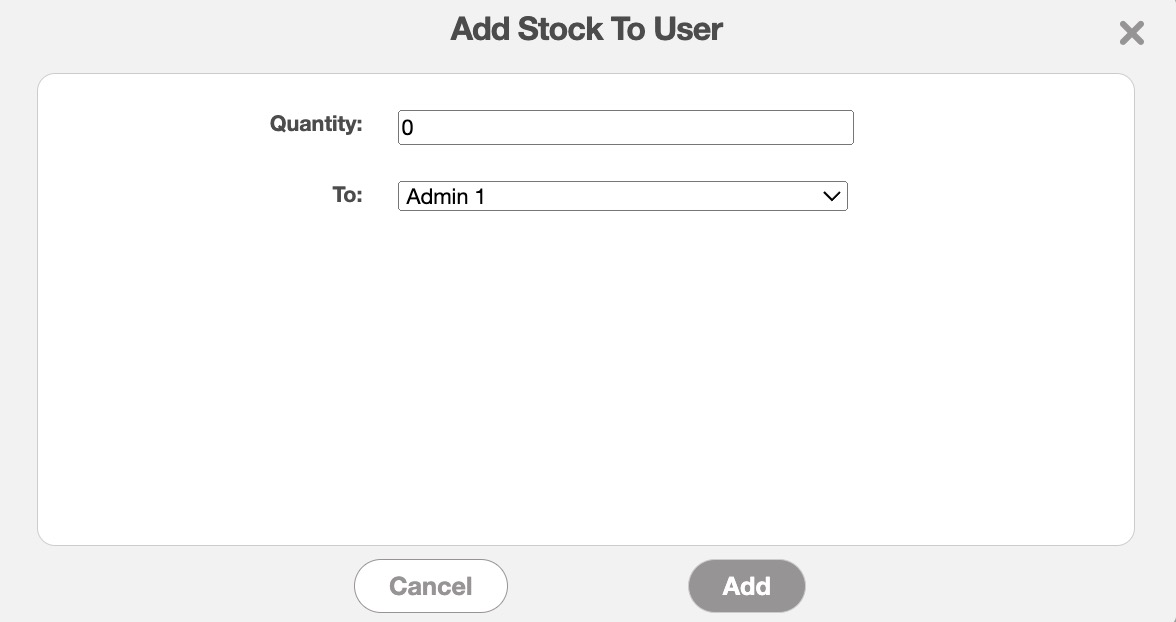The height and width of the screenshot is (622, 1176).
Task: Dismiss the dialog using Cancel
Action: (x=430, y=586)
